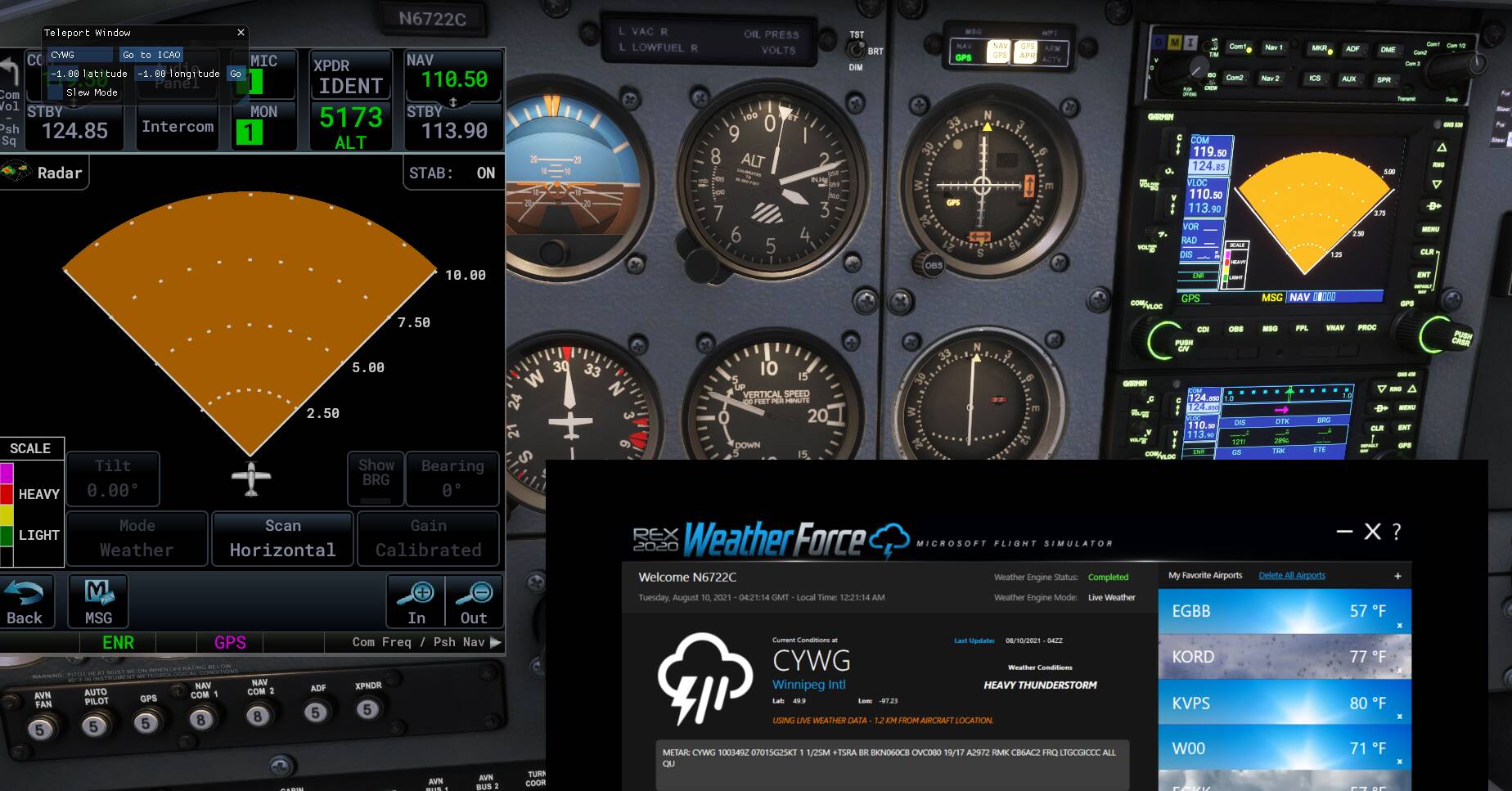1512x791 pixels.
Task: Tap the Tilt 0.00° control
Action: pos(113,479)
